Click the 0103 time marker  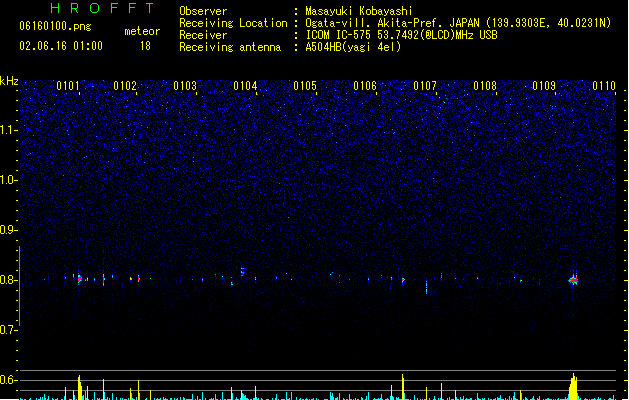[185, 86]
